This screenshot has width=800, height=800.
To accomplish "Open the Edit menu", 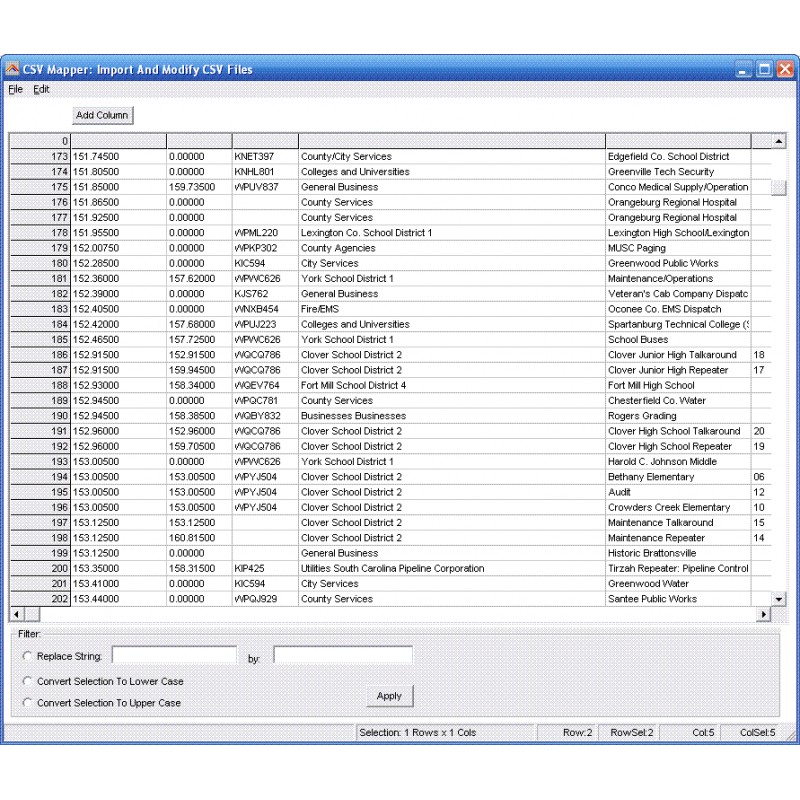I will [41, 89].
